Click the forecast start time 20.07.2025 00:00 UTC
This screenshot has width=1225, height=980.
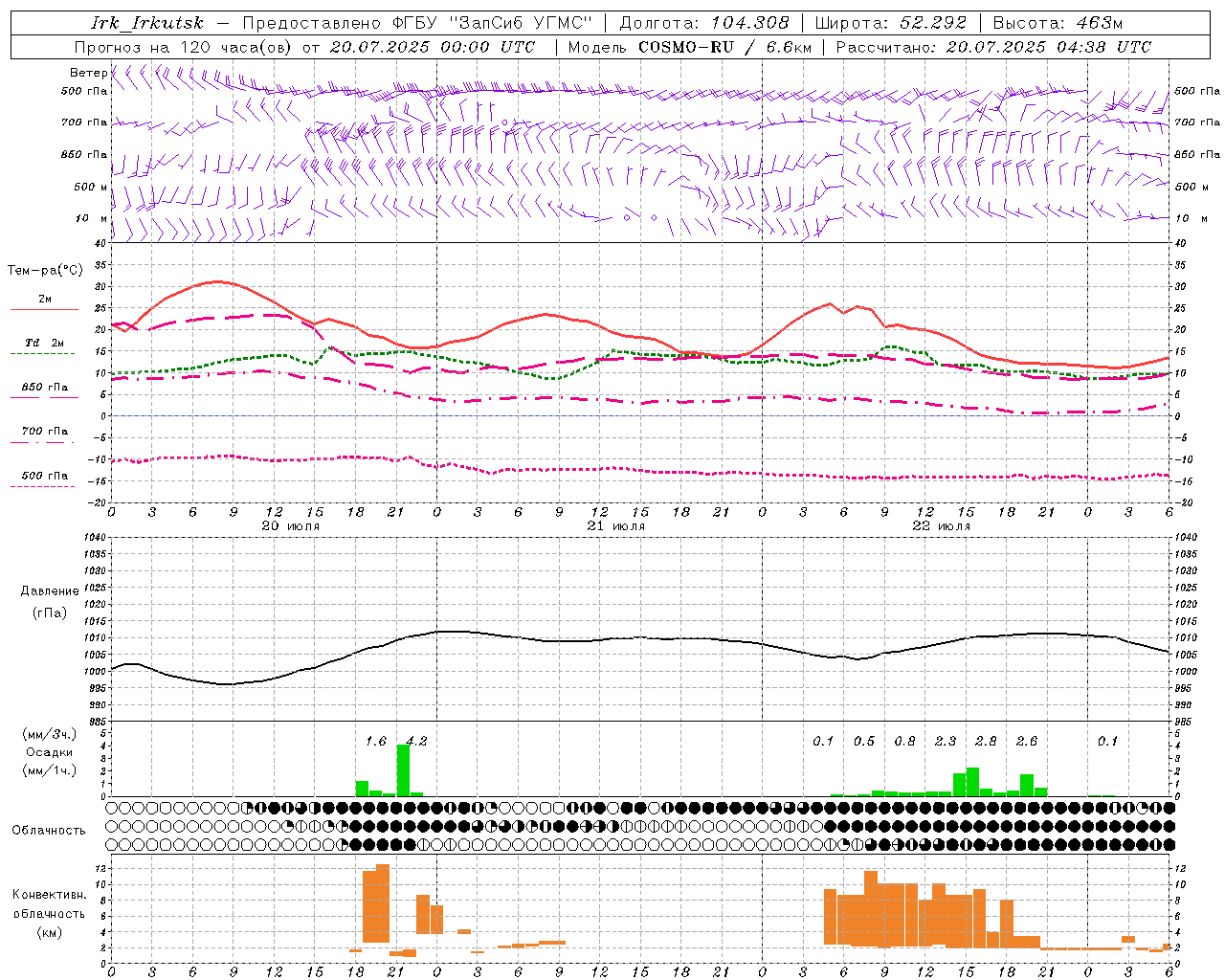coord(432,47)
